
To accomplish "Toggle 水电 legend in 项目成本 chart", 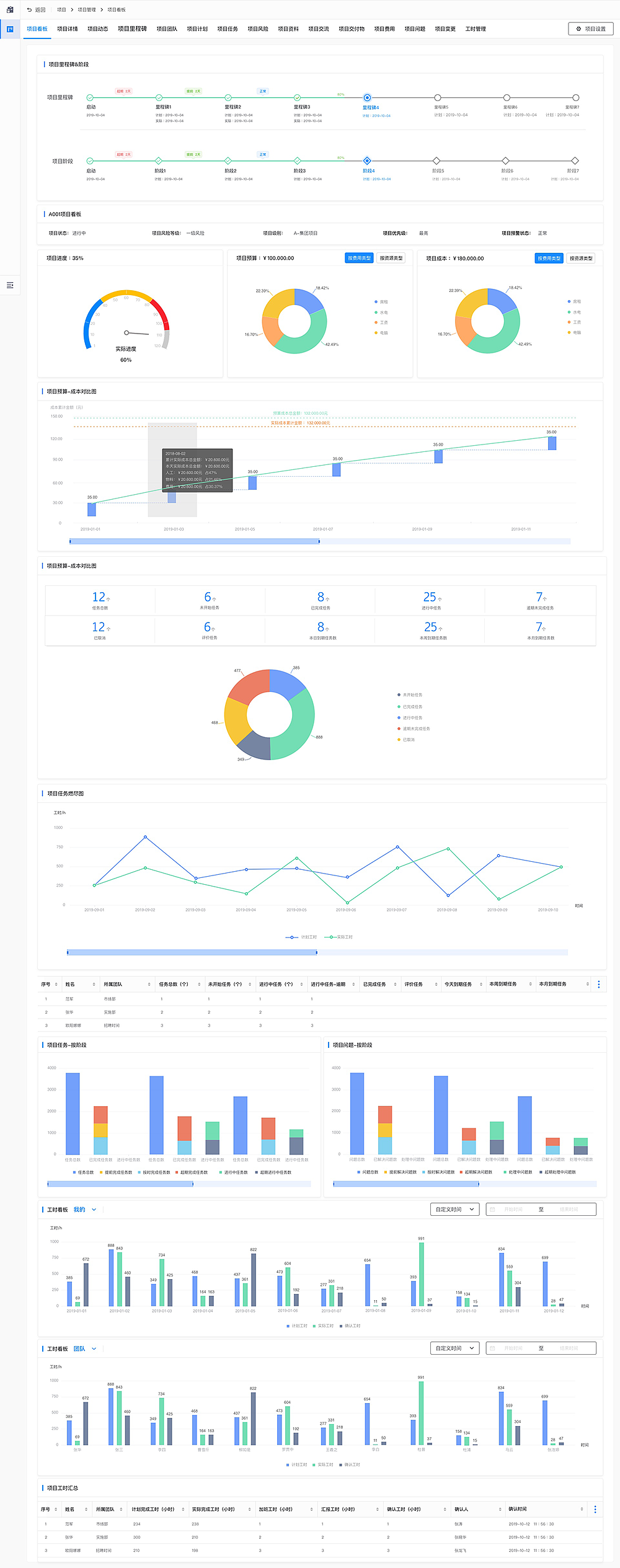I will point(574,312).
